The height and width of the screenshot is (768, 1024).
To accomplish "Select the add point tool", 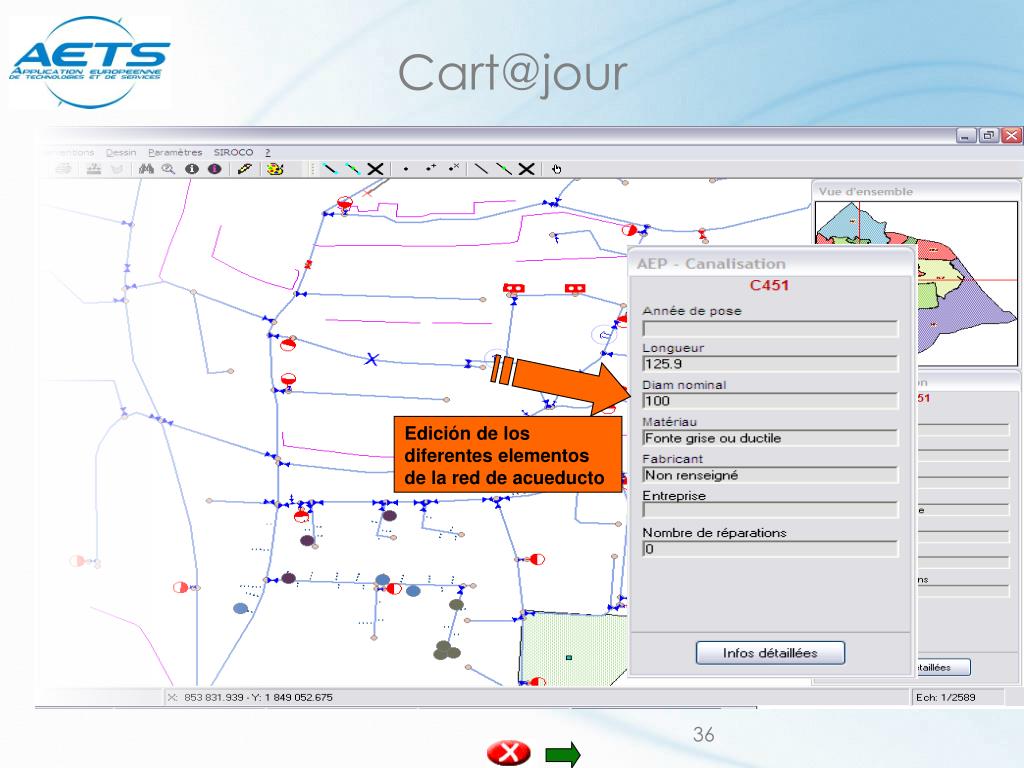I will coord(430,168).
